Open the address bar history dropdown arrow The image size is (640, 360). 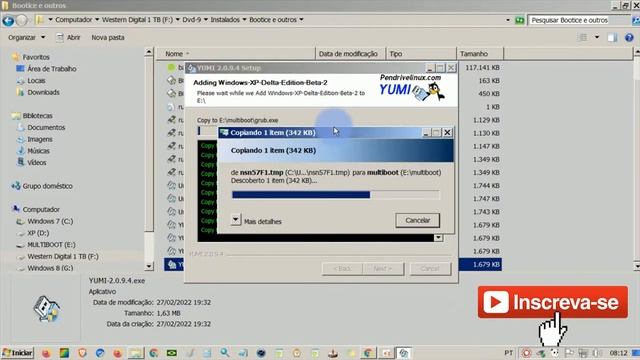tap(508, 20)
